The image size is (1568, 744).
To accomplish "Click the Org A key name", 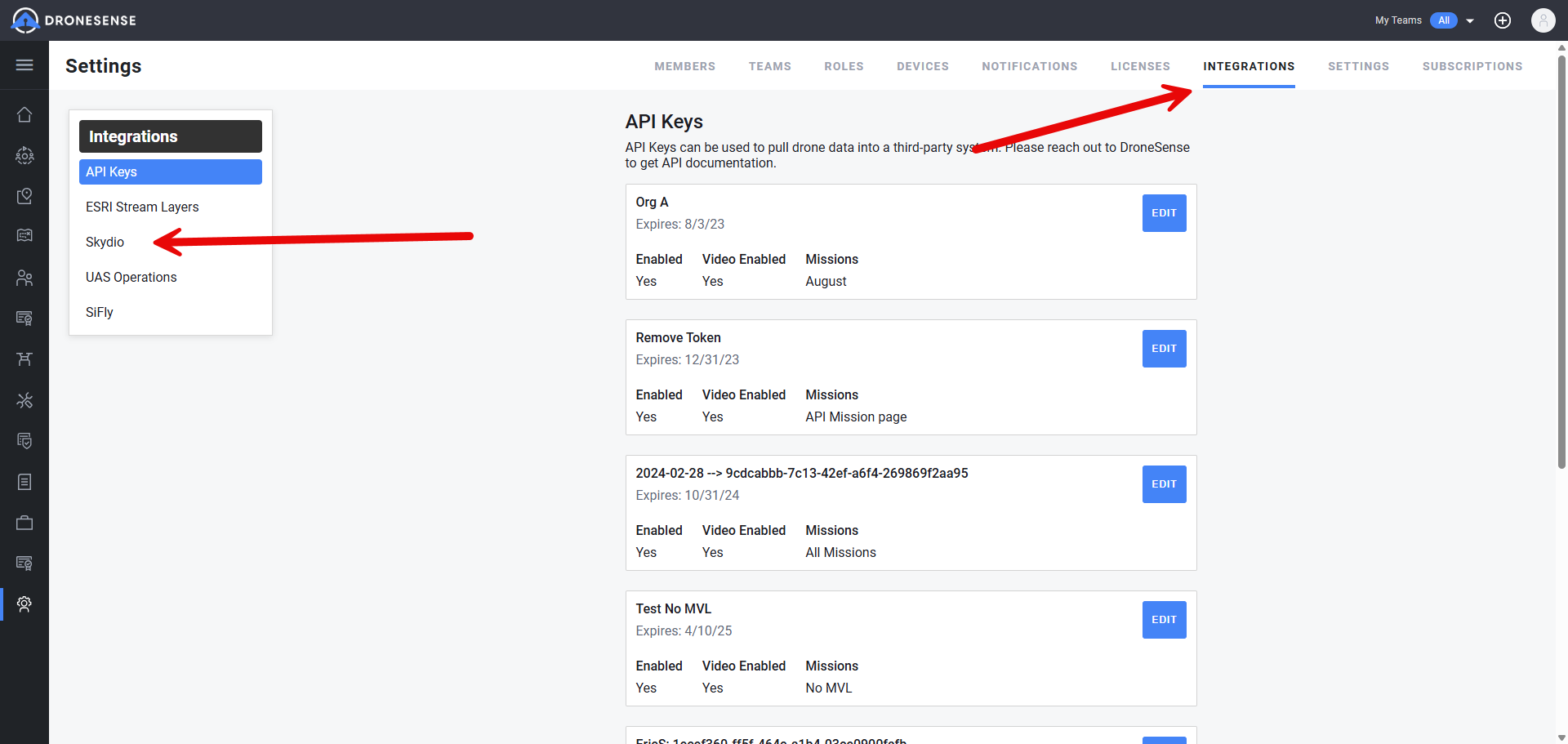I will click(x=652, y=202).
